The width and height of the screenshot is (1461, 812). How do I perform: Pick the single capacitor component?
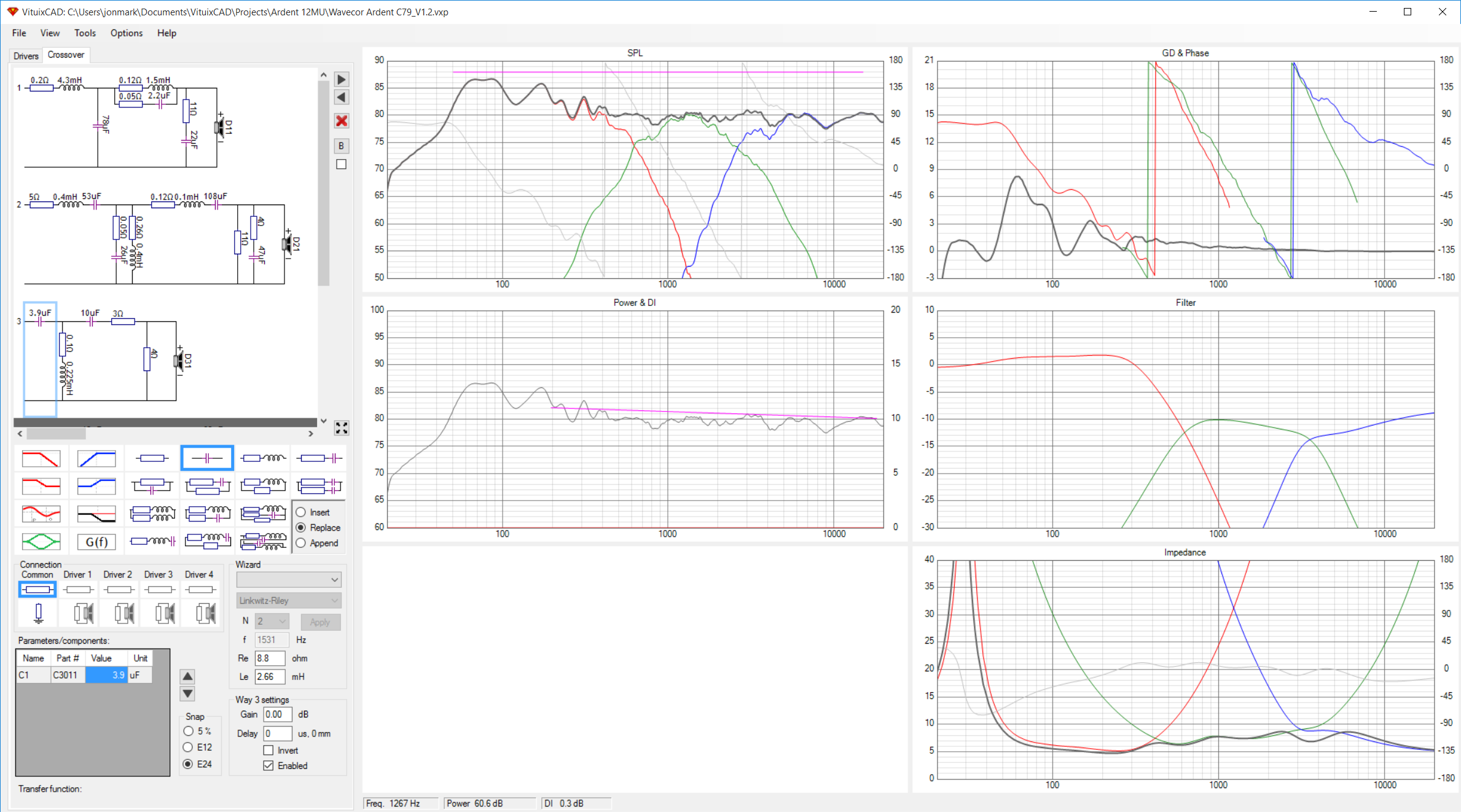pos(207,458)
